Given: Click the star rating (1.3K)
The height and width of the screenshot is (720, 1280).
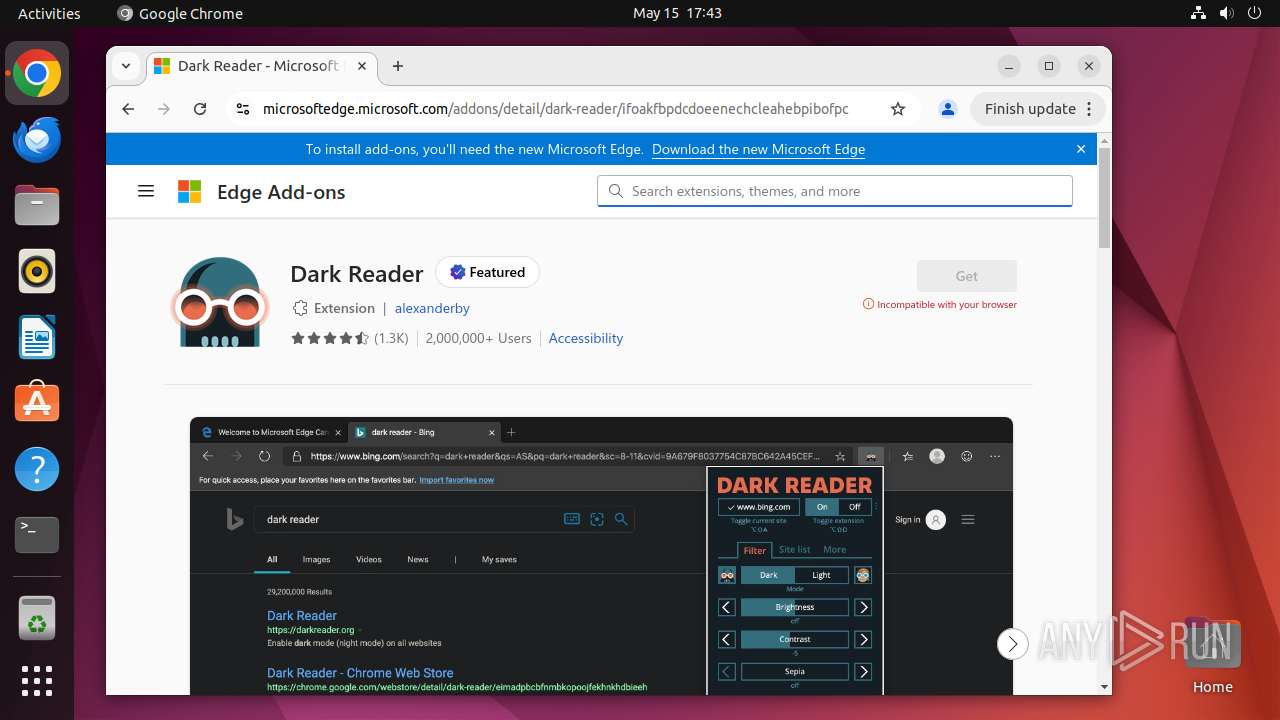Looking at the screenshot, I should [x=349, y=338].
